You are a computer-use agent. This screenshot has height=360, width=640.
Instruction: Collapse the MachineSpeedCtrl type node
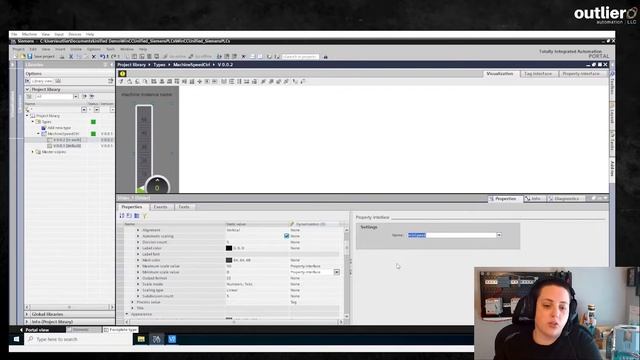click(39, 134)
